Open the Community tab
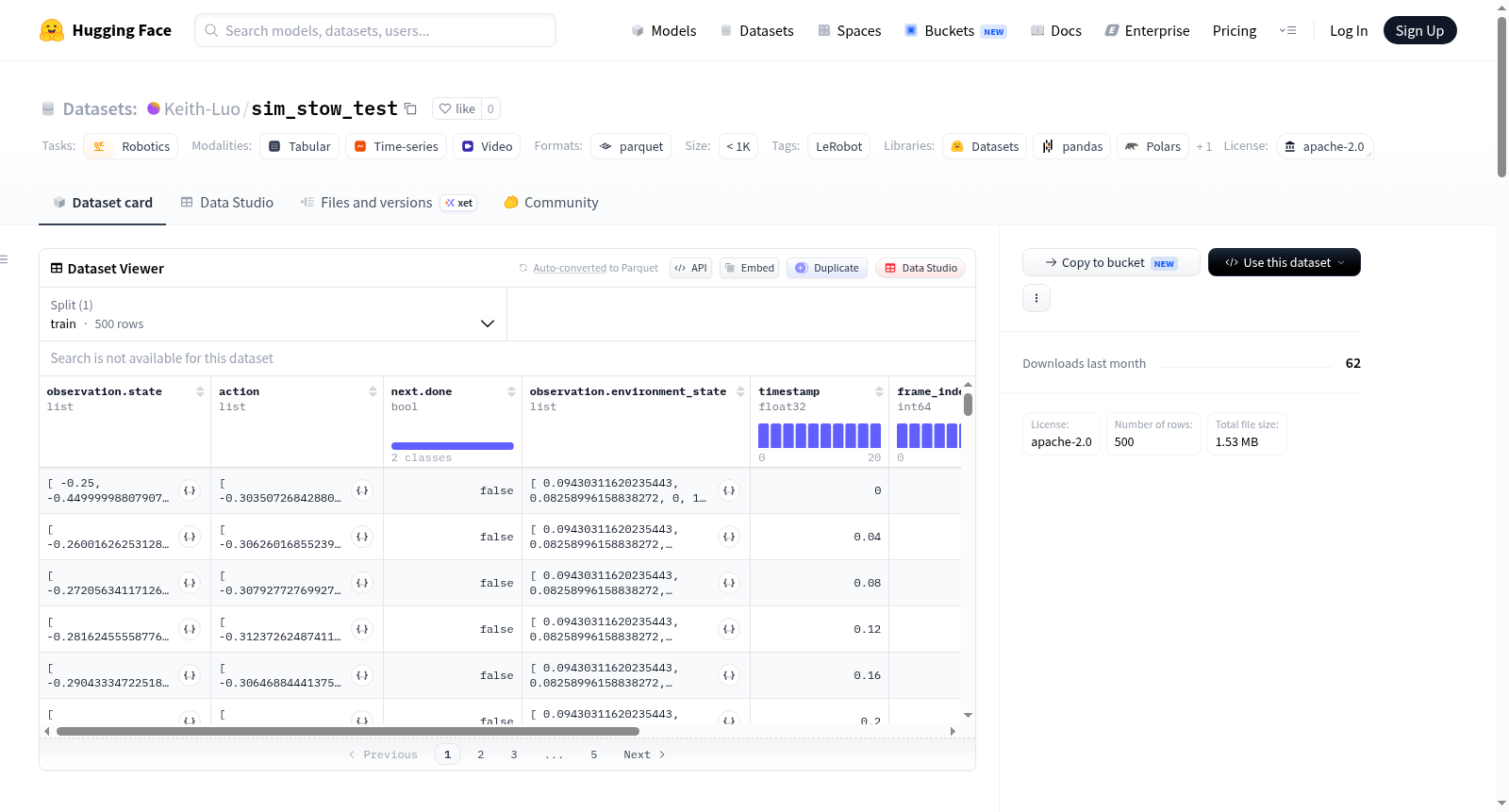 pyautogui.click(x=552, y=203)
